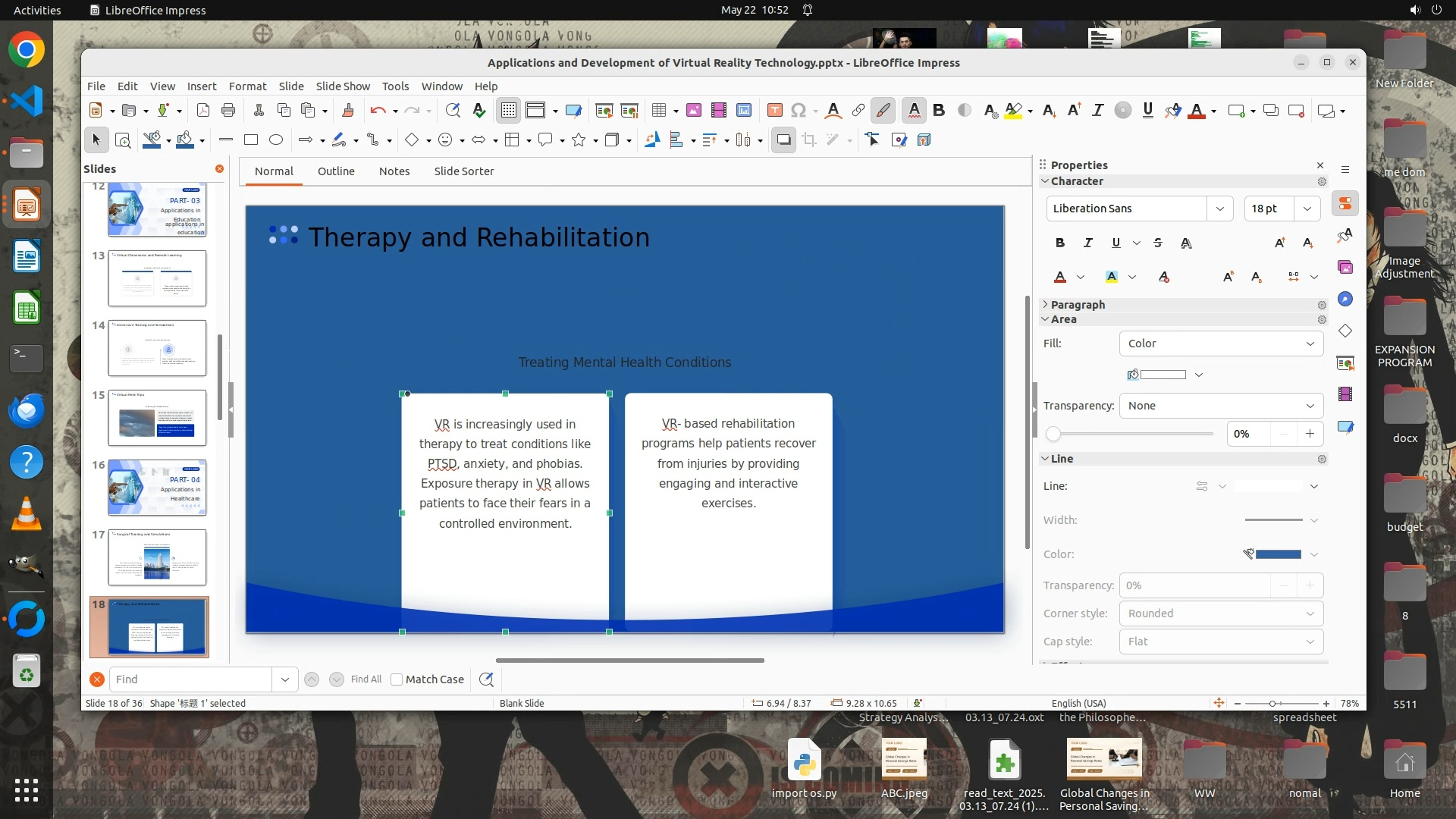Click the Insert Text Box icon
The width and height of the screenshot is (1456, 819).
774,111
